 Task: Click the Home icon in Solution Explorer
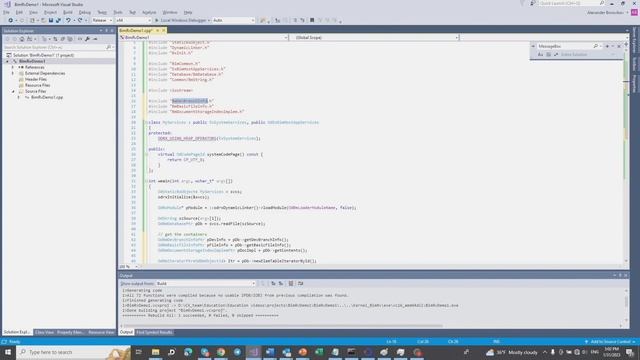click(x=22, y=39)
